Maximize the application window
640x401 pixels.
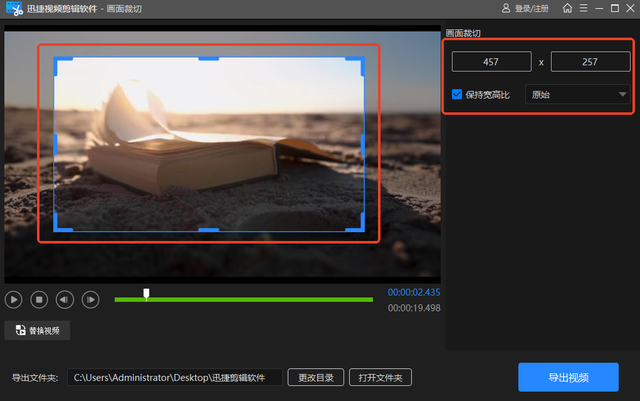[615, 8]
